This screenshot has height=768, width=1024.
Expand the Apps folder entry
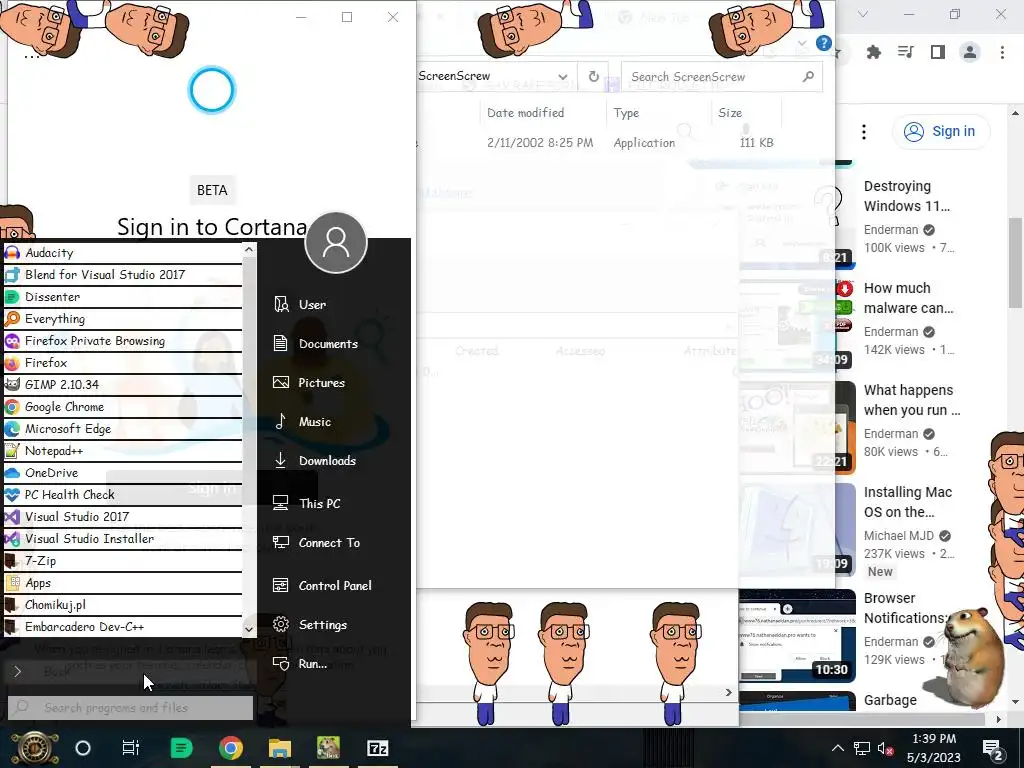click(123, 583)
